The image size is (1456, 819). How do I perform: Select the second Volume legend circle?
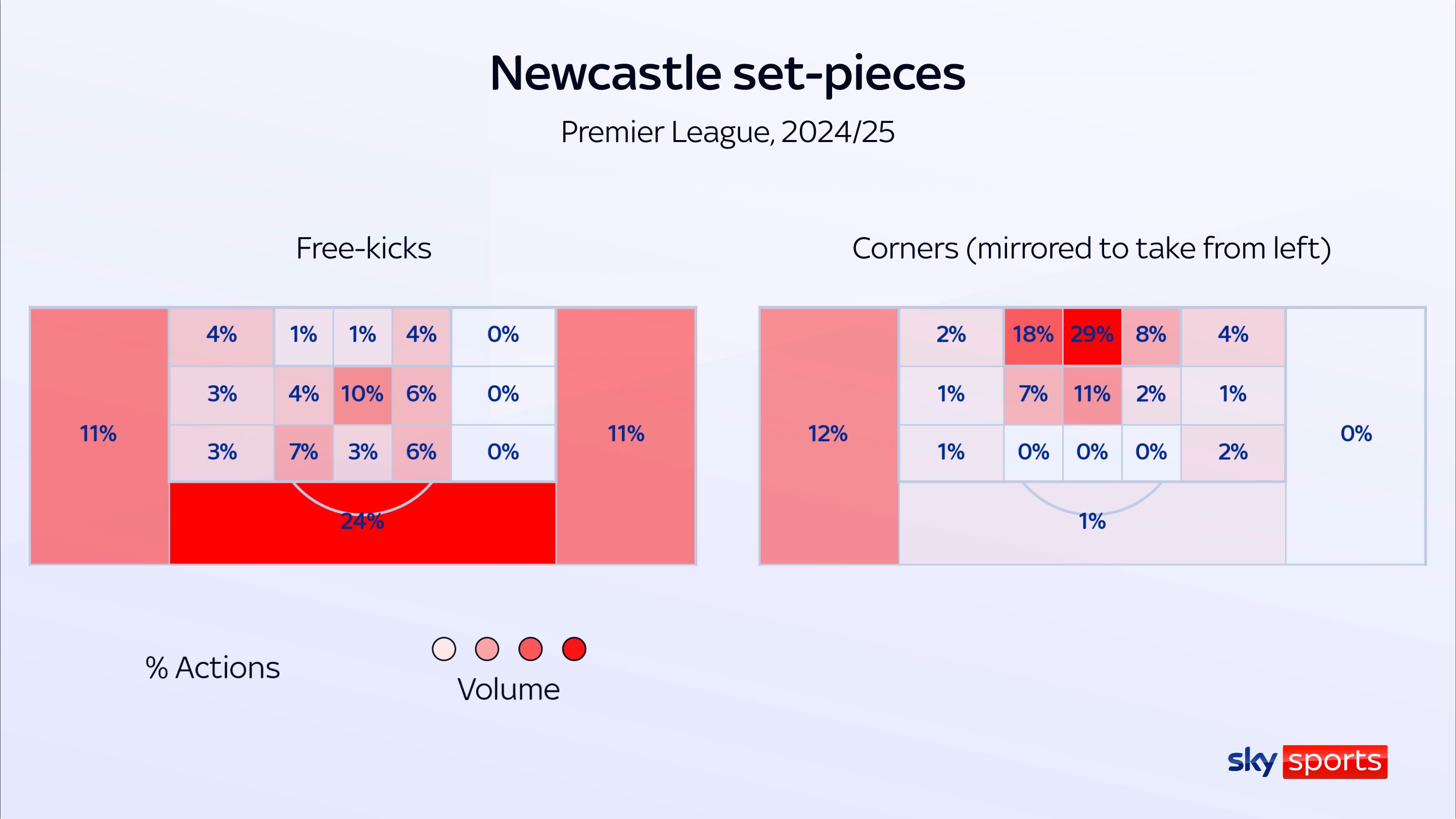tap(487, 649)
